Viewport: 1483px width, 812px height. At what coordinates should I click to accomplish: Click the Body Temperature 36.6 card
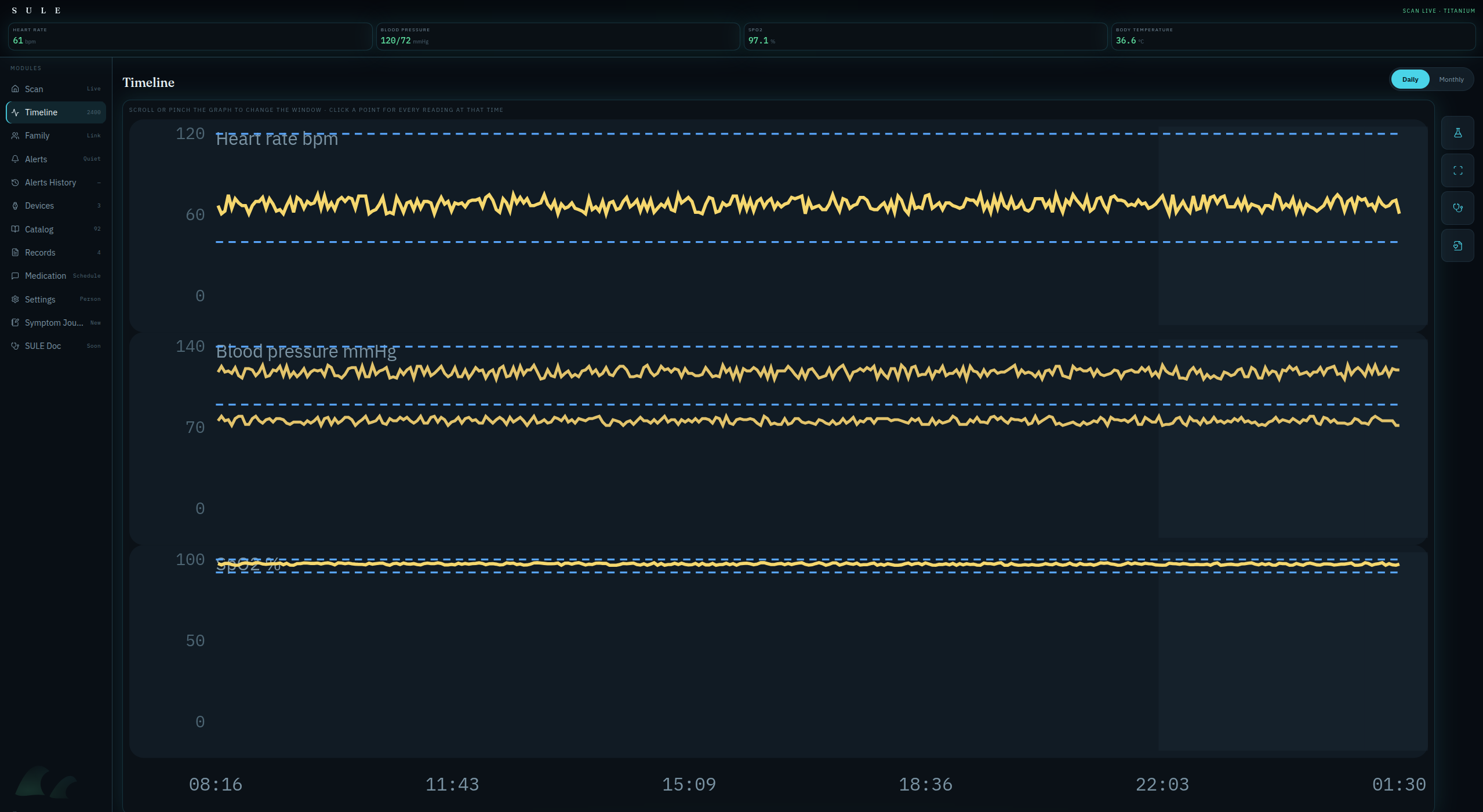1293,37
